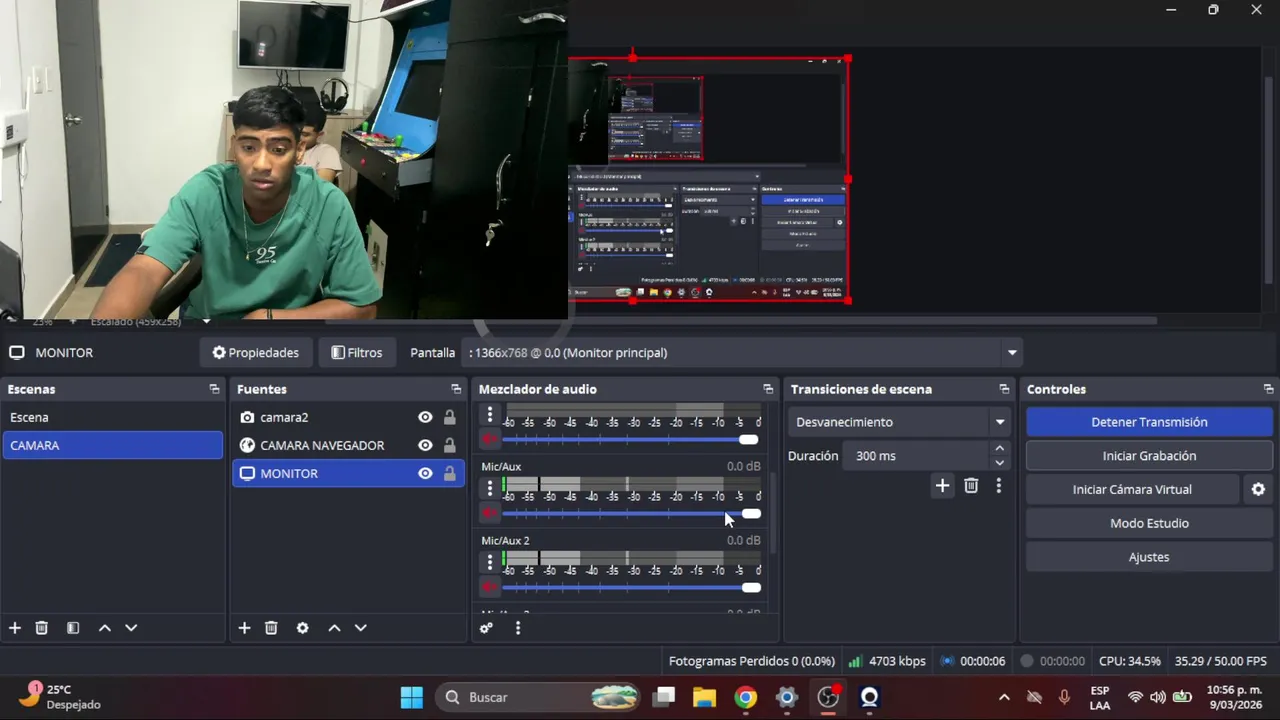Select the CAMARA scene
This screenshot has width=1280, height=720.
tap(112, 445)
